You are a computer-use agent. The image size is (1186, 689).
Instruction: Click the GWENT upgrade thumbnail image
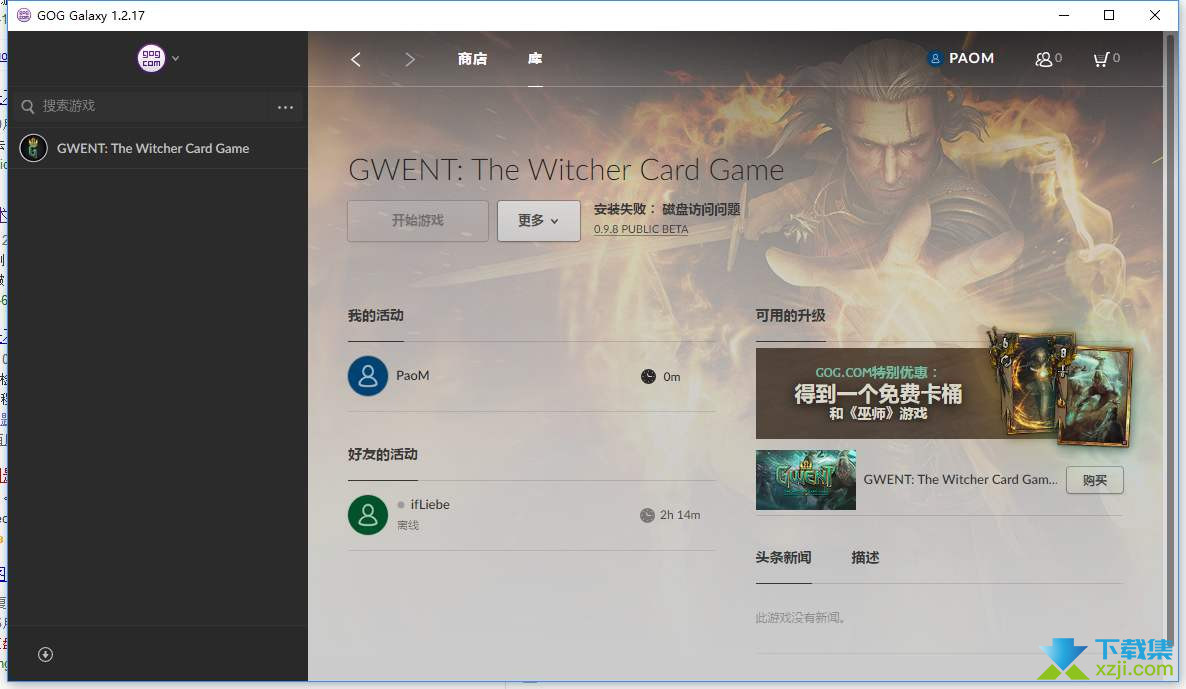tap(806, 480)
